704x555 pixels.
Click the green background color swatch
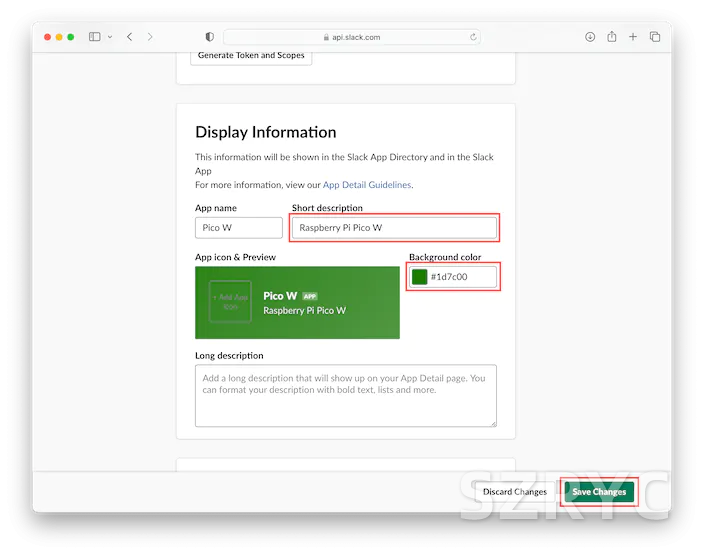[420, 277]
